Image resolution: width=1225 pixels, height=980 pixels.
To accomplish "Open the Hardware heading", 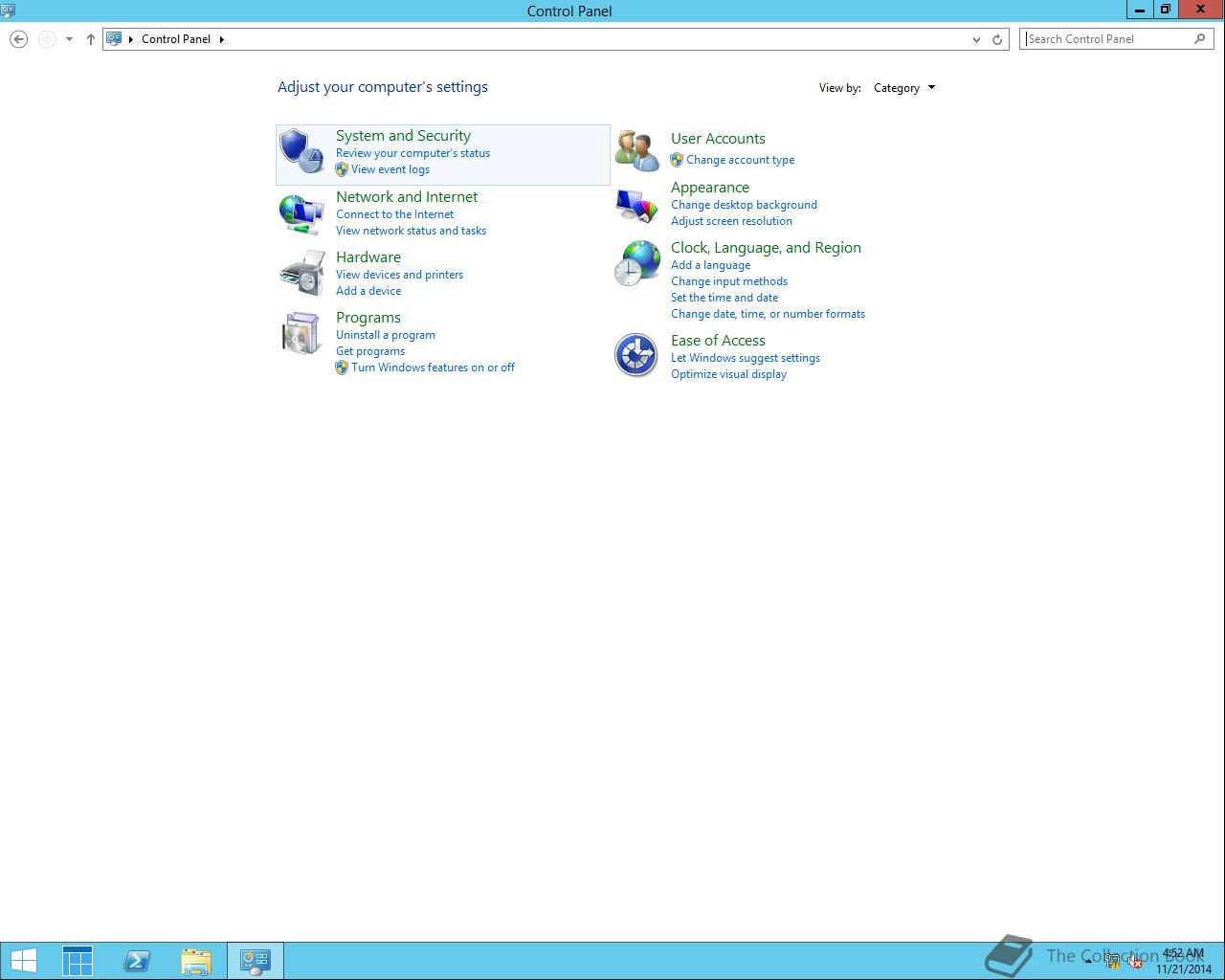I will pos(368,257).
